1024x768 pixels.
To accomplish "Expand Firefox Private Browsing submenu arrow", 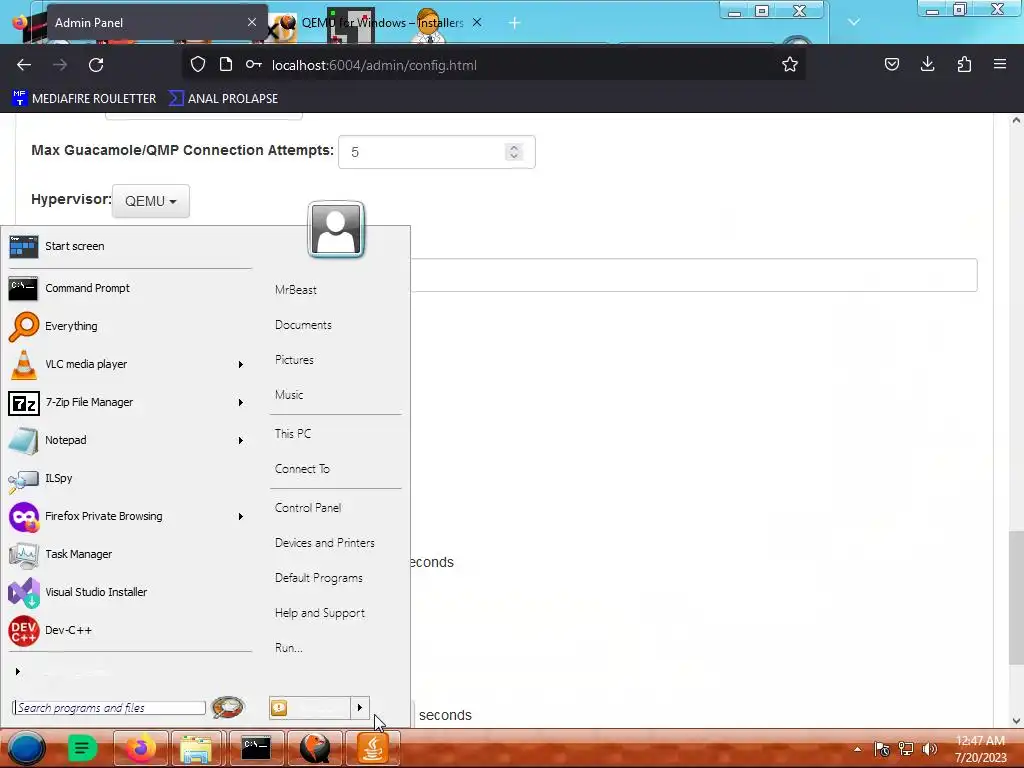I will [x=240, y=517].
